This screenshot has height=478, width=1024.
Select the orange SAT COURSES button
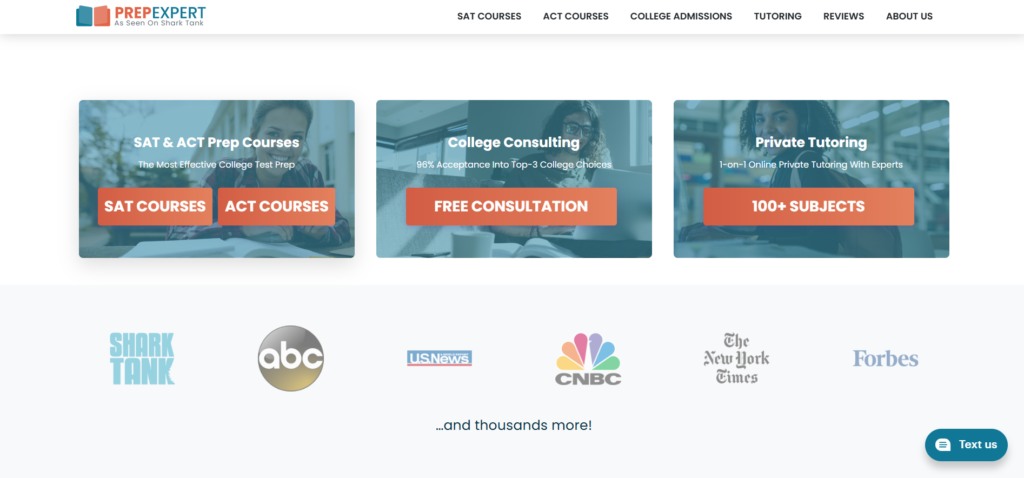coord(155,206)
